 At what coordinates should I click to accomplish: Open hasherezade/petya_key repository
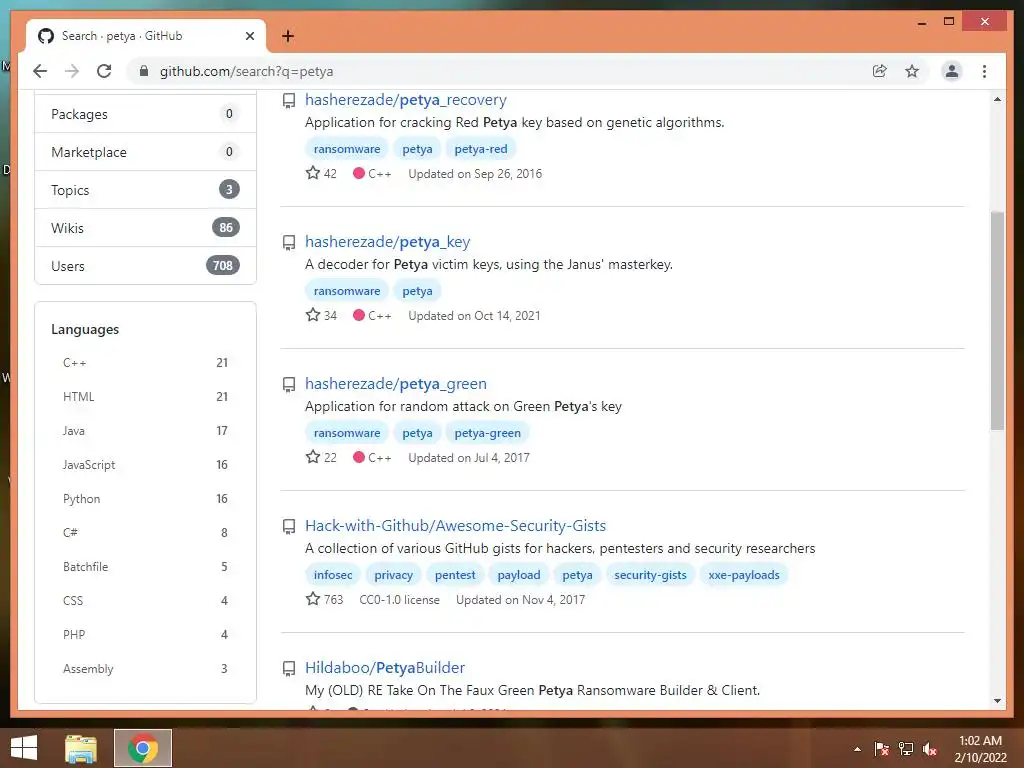pos(387,242)
